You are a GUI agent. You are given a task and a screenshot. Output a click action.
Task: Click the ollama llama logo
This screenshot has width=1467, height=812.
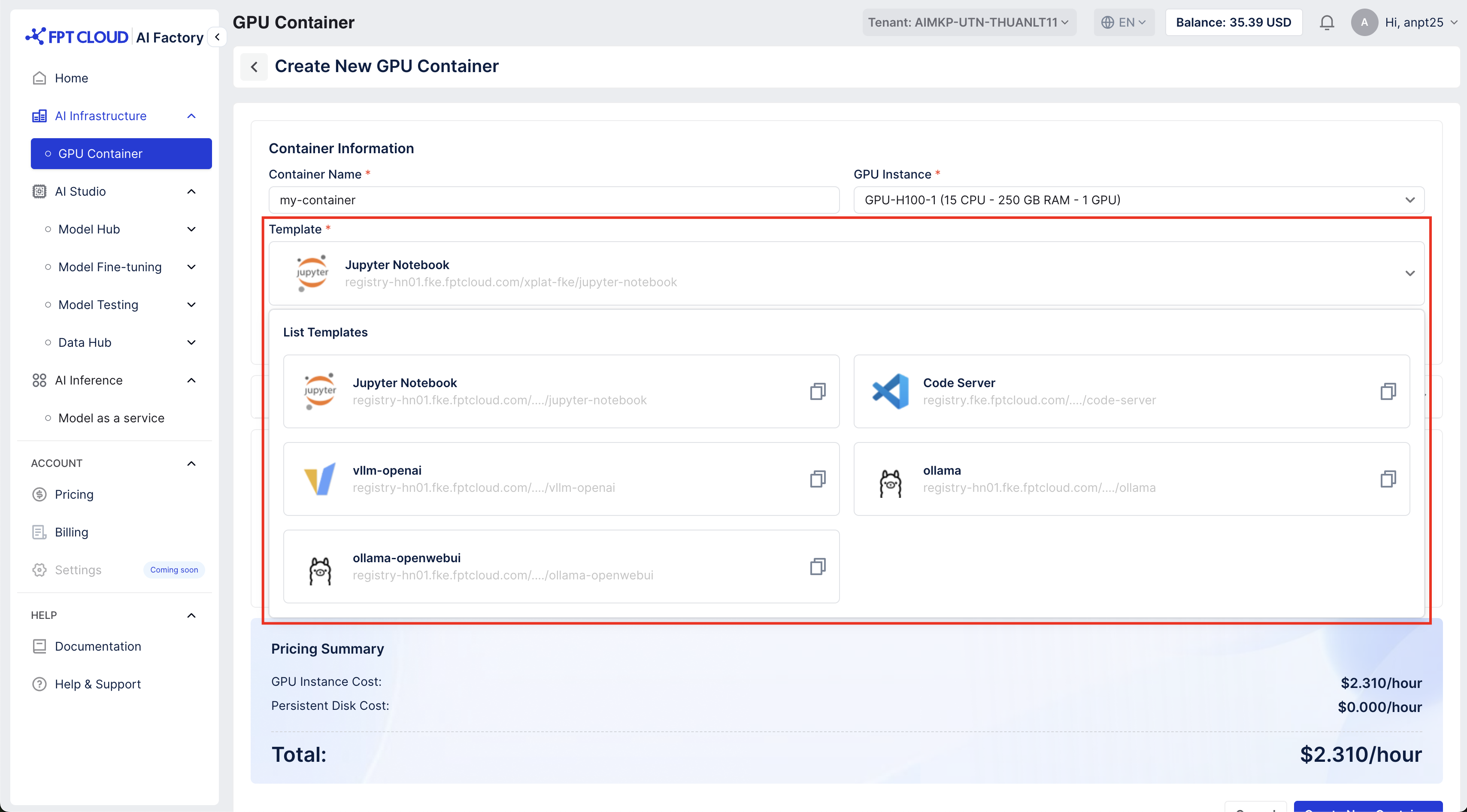click(x=891, y=483)
